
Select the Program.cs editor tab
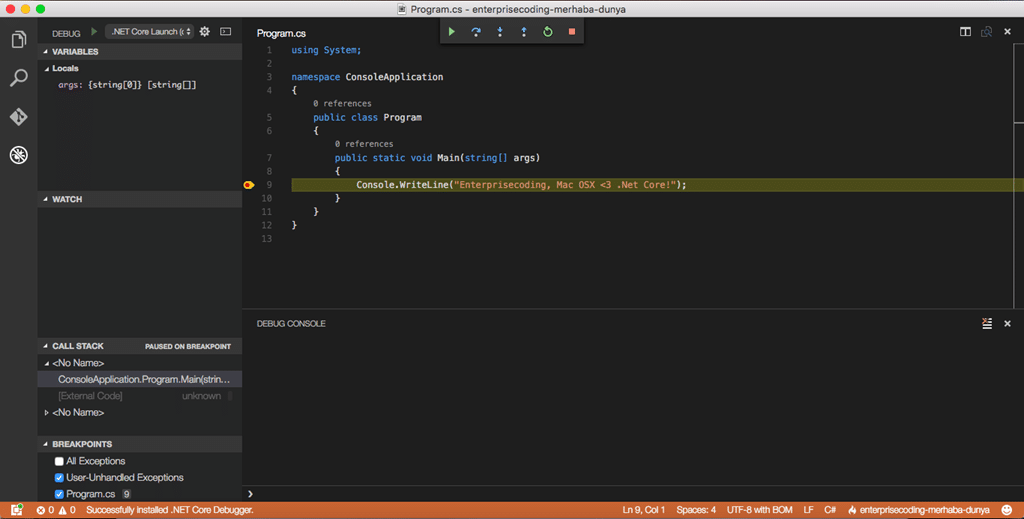pyautogui.click(x=281, y=33)
